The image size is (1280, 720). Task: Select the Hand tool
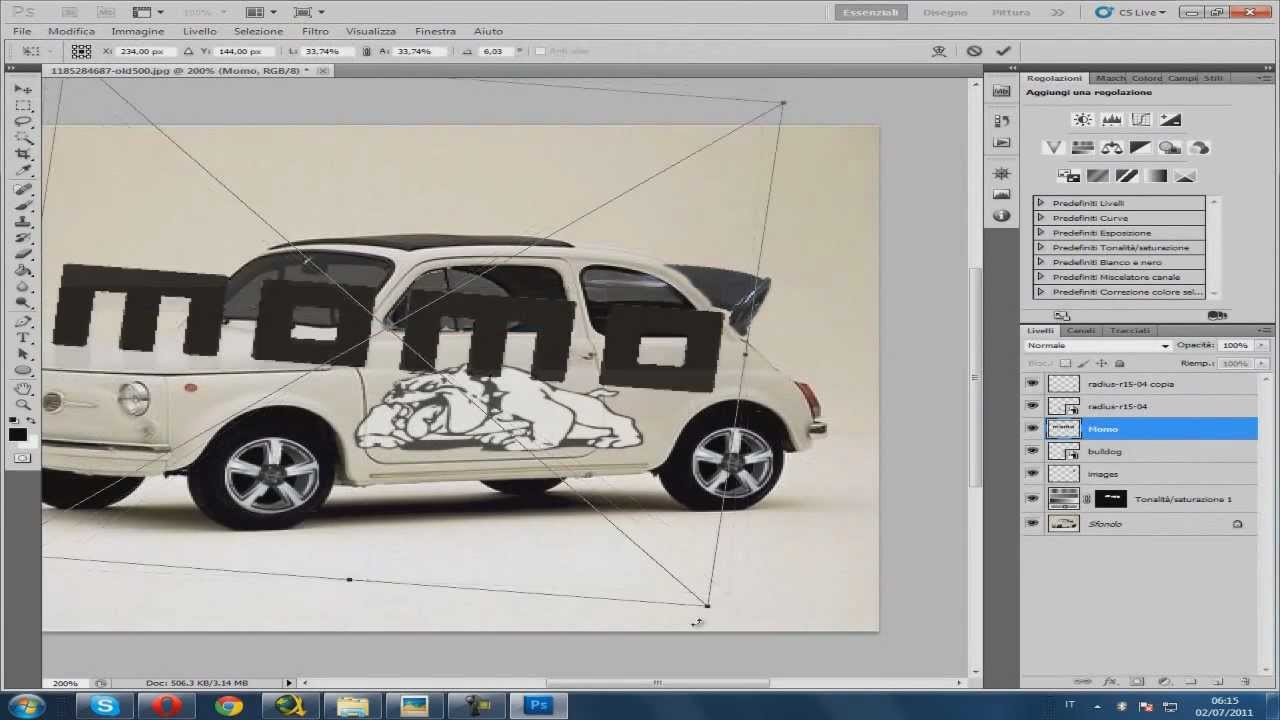point(22,388)
